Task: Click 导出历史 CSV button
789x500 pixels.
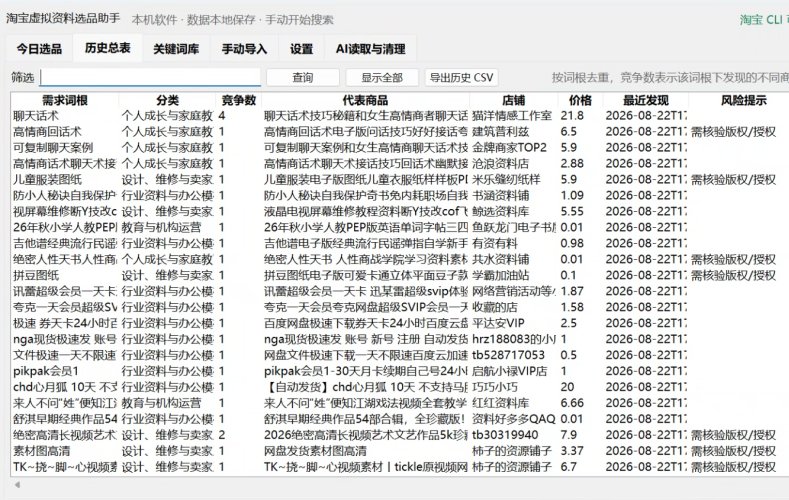Action: (461, 77)
